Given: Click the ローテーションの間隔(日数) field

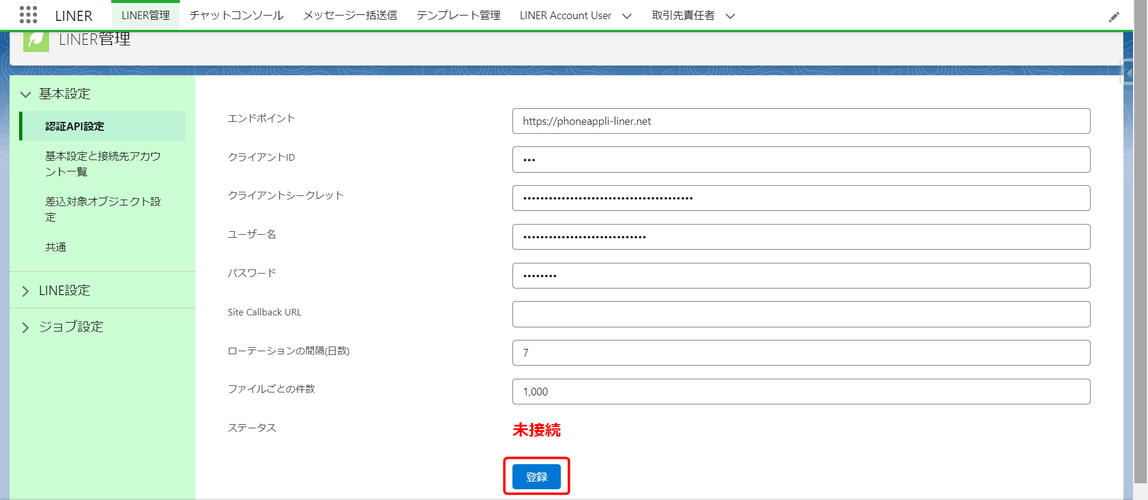Looking at the screenshot, I should click(800, 353).
